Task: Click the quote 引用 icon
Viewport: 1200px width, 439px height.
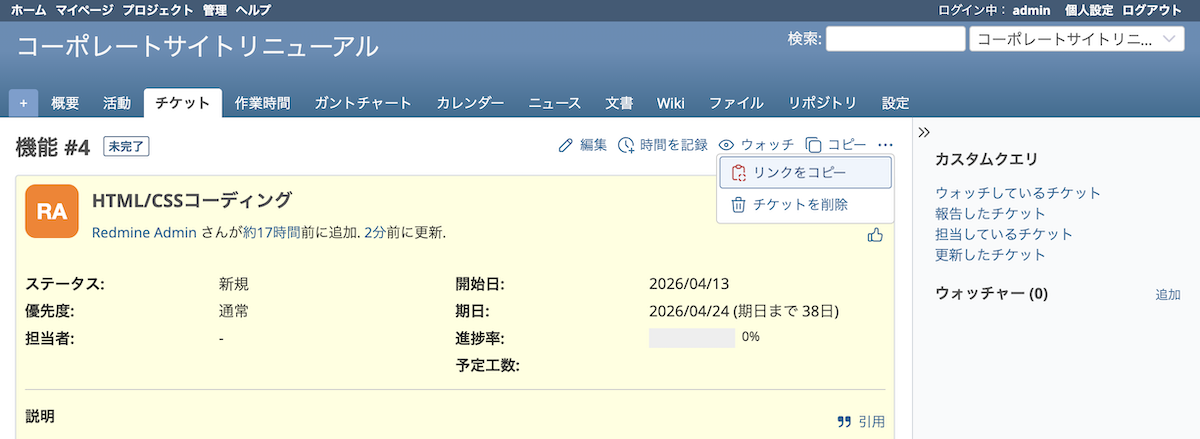Action: point(844,422)
